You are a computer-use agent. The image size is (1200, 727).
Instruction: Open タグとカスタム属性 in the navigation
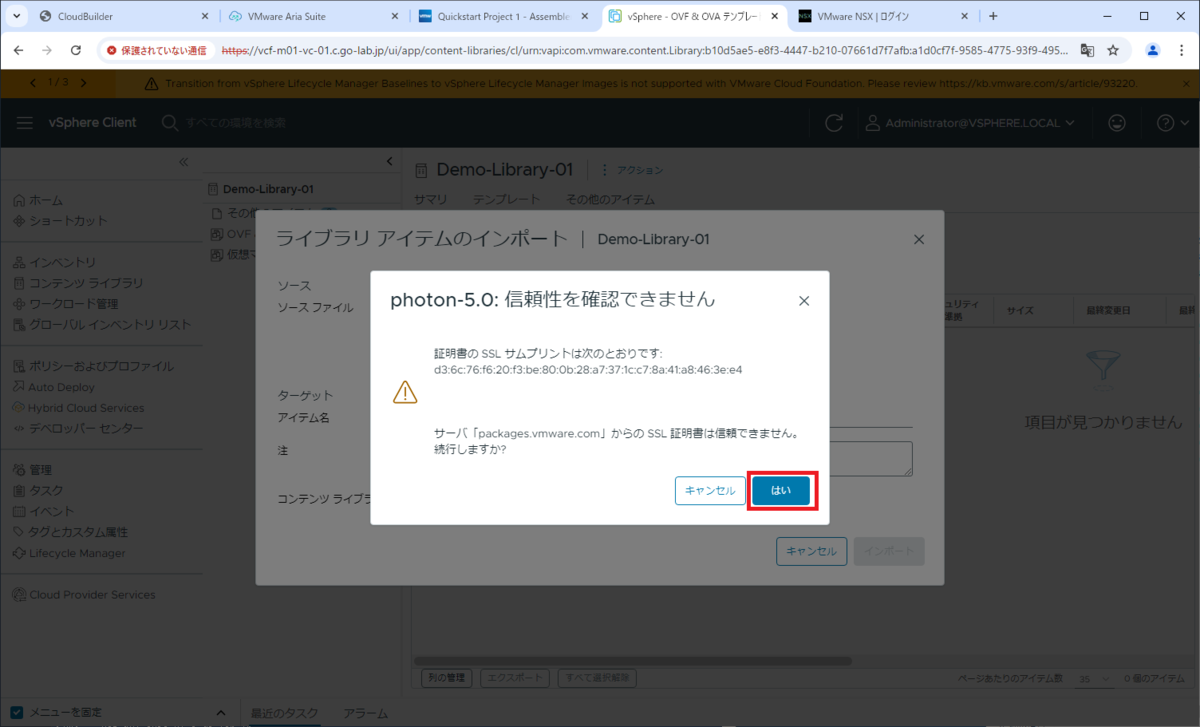[x=79, y=532]
